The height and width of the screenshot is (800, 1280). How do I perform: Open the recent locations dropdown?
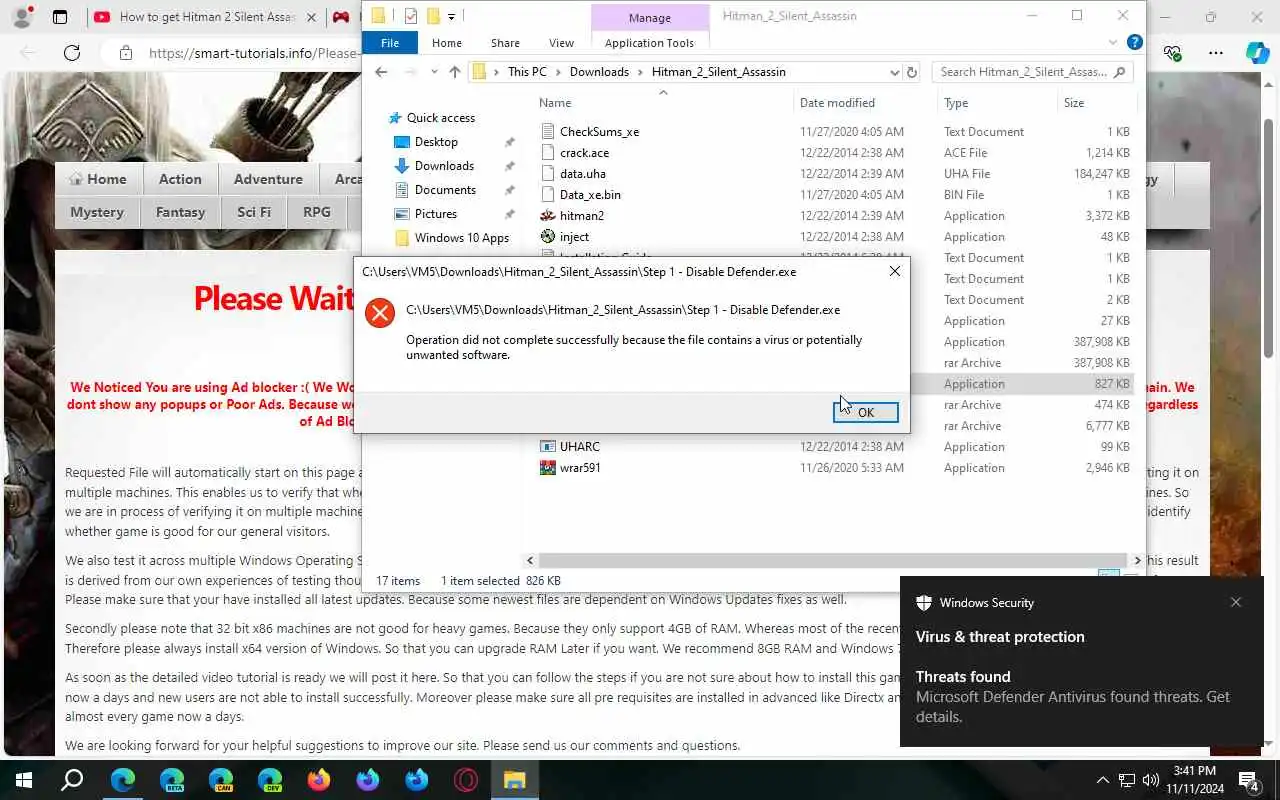tap(434, 72)
